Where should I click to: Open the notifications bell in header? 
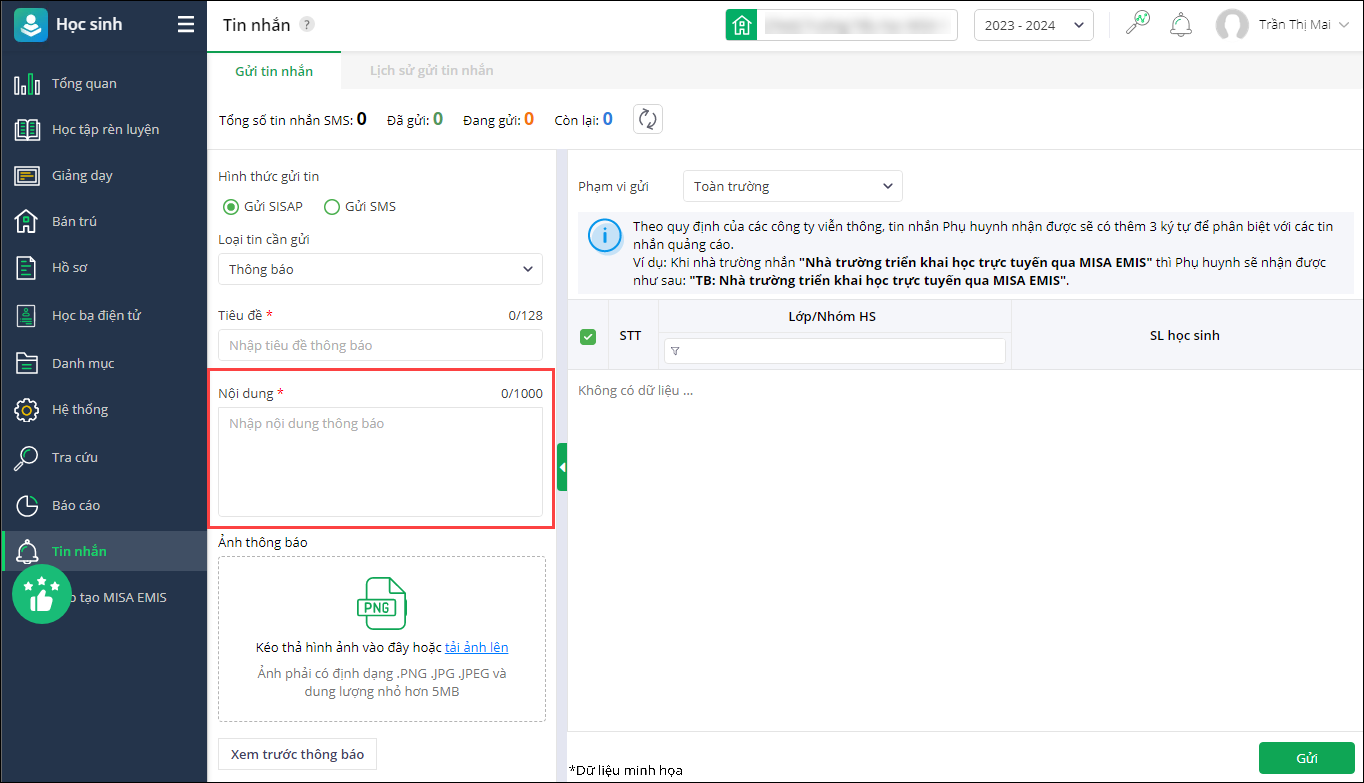point(1181,25)
